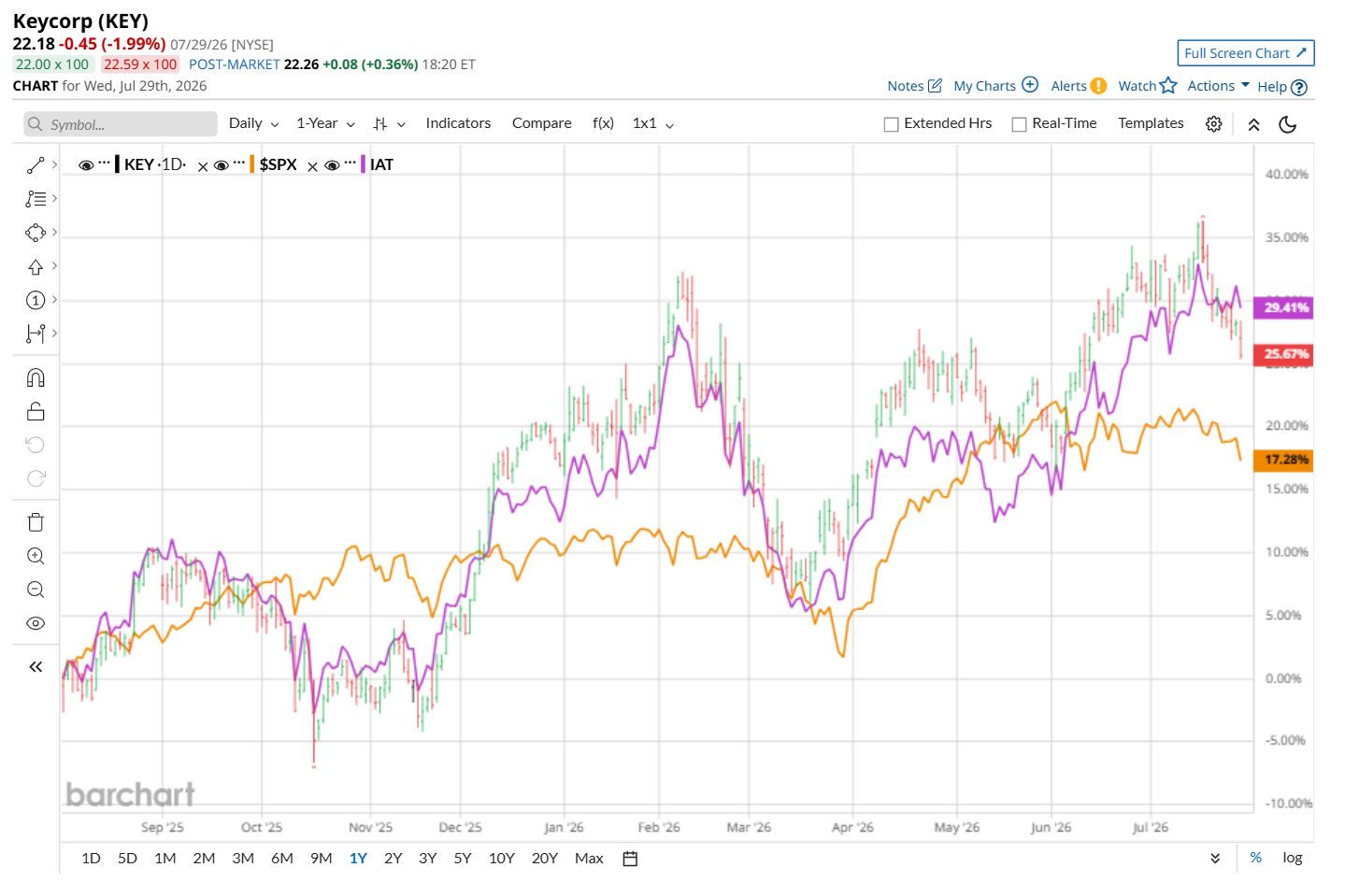The image size is (1345, 896).
Task: Expand bottom panel with double chevron down
Action: pyautogui.click(x=1215, y=858)
